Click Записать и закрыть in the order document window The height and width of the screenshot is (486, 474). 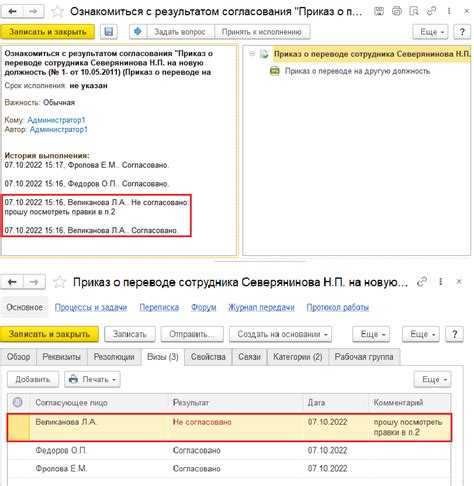(x=49, y=334)
